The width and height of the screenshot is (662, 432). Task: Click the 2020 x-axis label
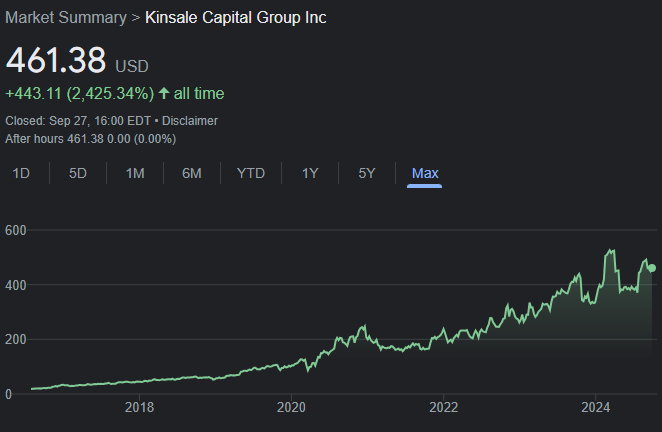291,407
